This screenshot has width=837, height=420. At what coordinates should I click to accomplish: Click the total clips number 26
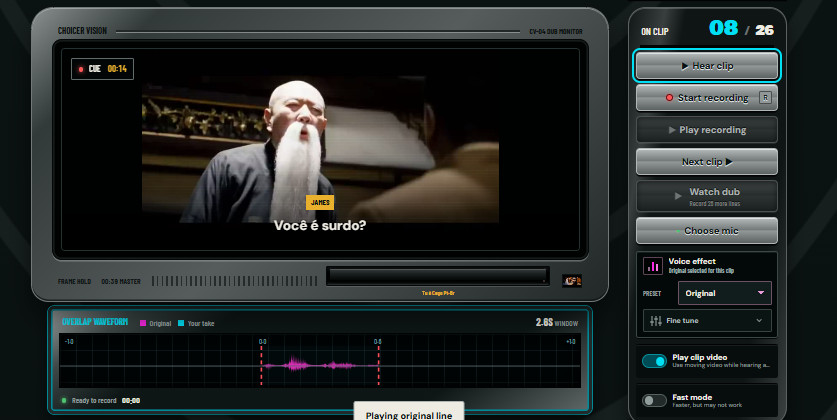click(x=764, y=30)
